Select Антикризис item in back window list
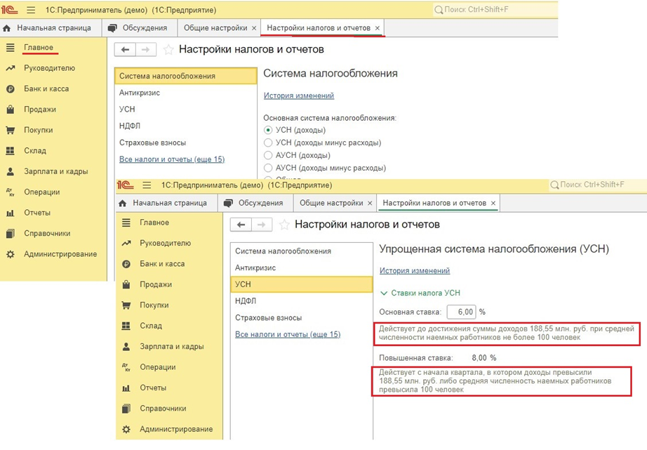Screen dimensions: 647x450 [186, 93]
